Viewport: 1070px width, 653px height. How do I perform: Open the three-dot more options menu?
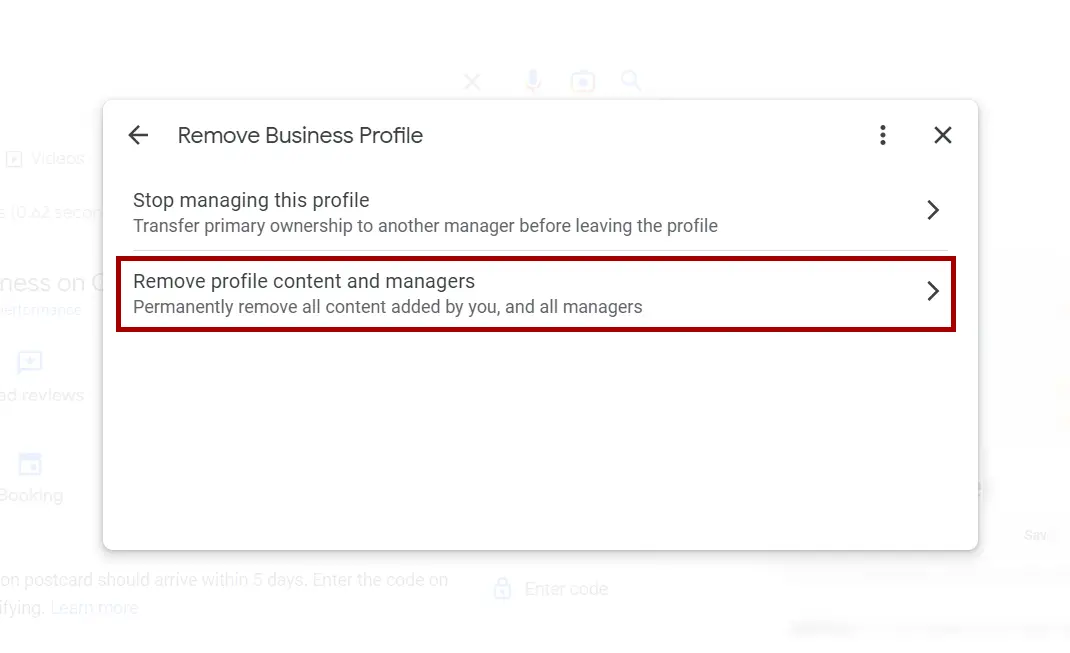click(882, 135)
